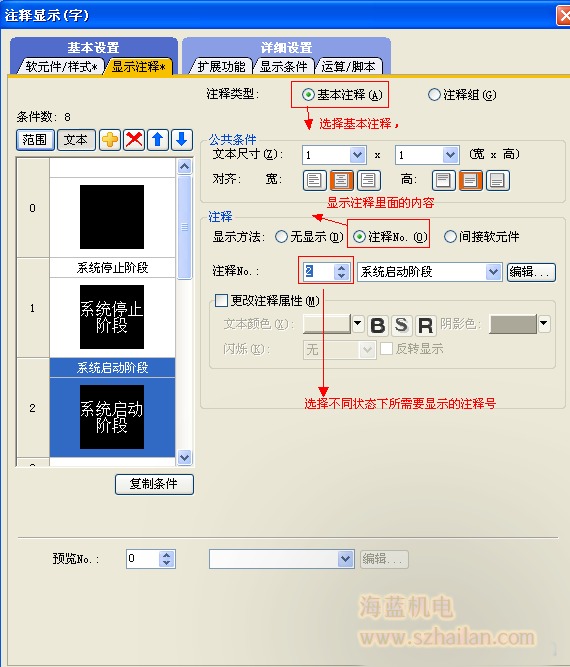Move condition down with blue down arrow
570x667 pixels.
182,140
